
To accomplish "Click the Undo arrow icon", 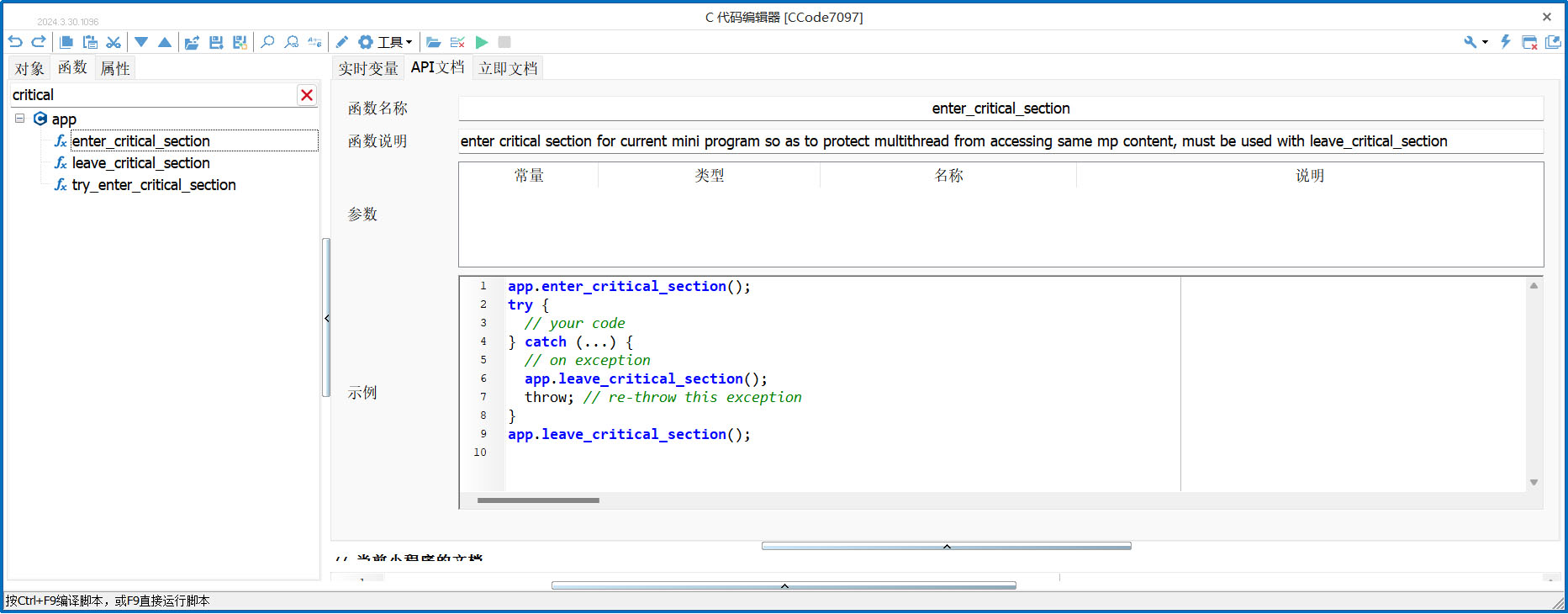I will tap(15, 42).
